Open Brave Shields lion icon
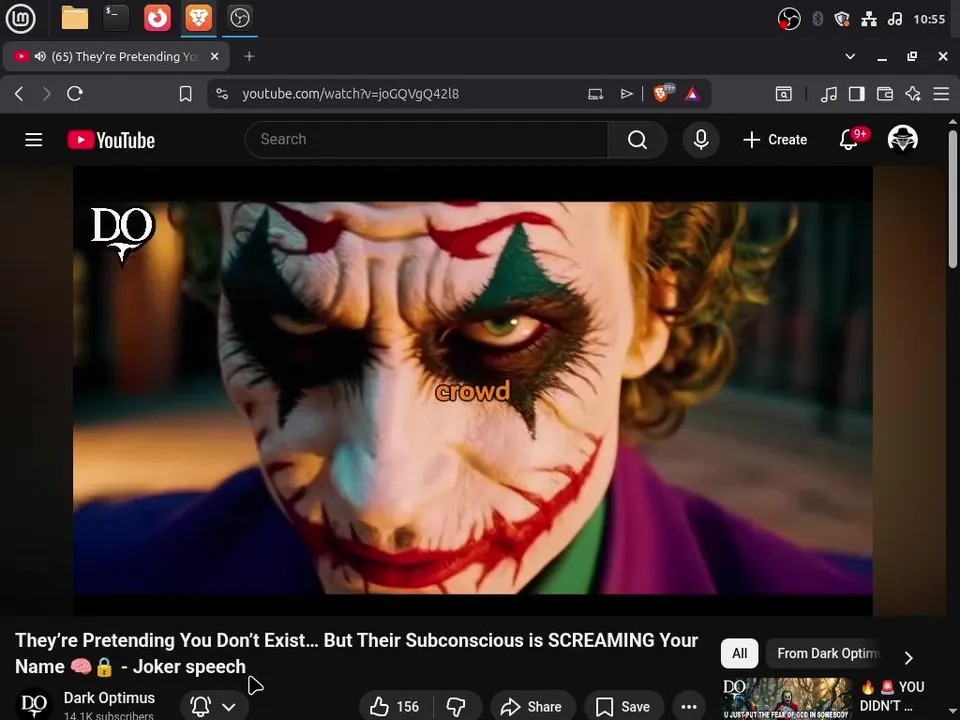960x720 pixels. 663,93
